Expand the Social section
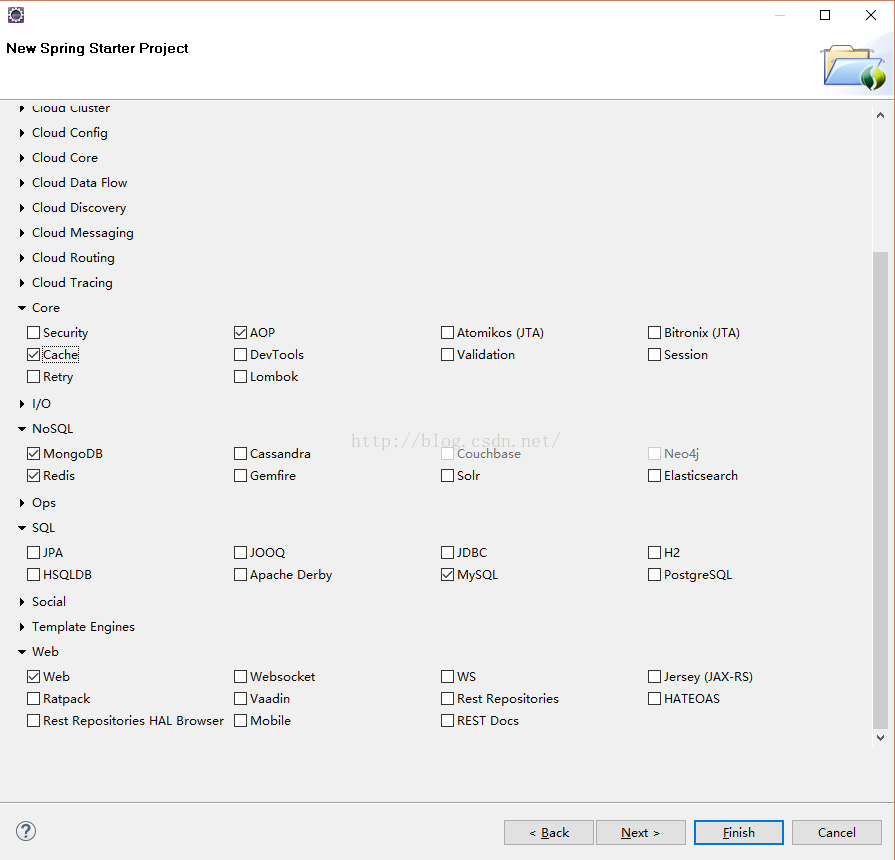Viewport: 895px width, 860px height. point(22,601)
